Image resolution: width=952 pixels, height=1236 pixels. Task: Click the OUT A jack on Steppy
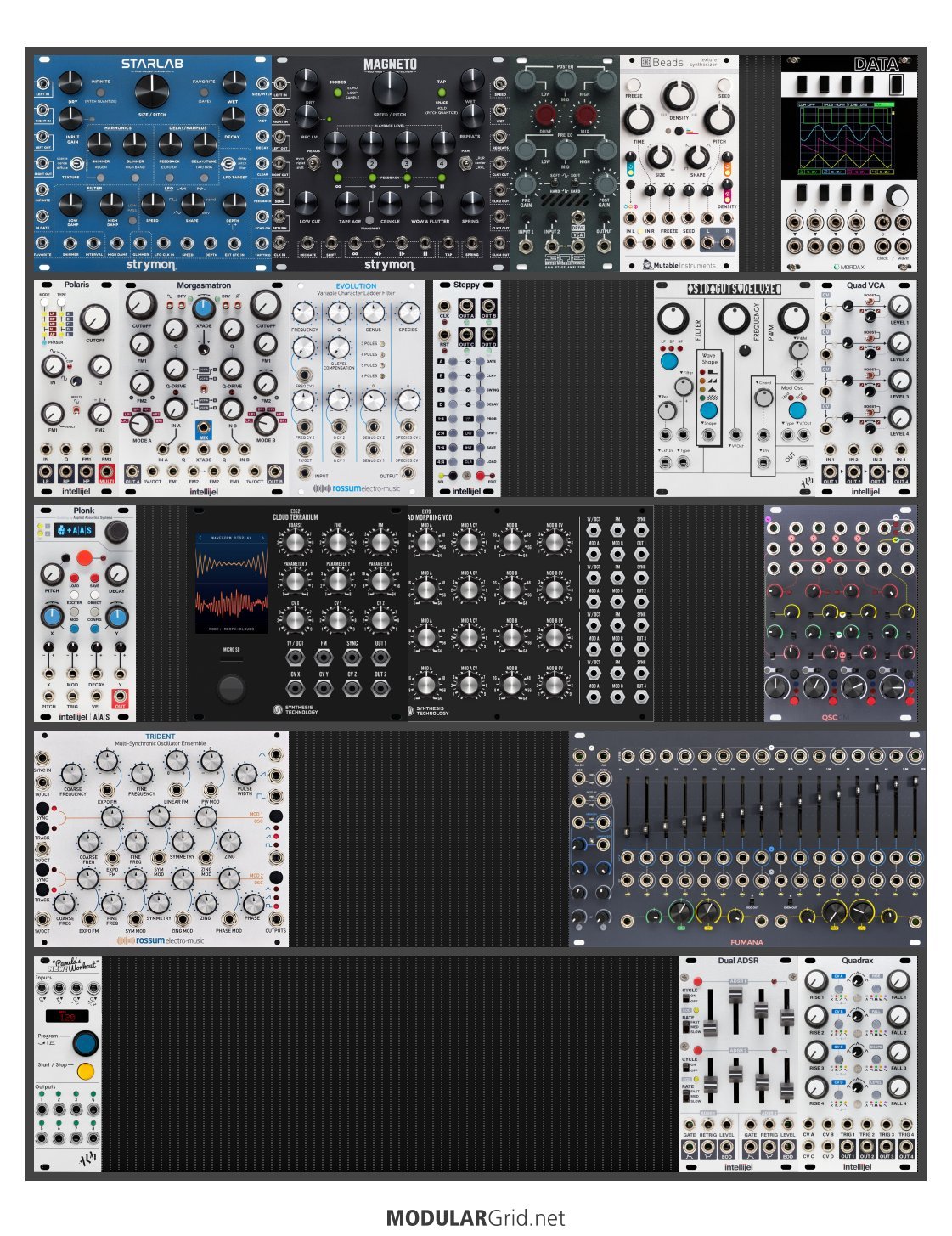point(467,306)
